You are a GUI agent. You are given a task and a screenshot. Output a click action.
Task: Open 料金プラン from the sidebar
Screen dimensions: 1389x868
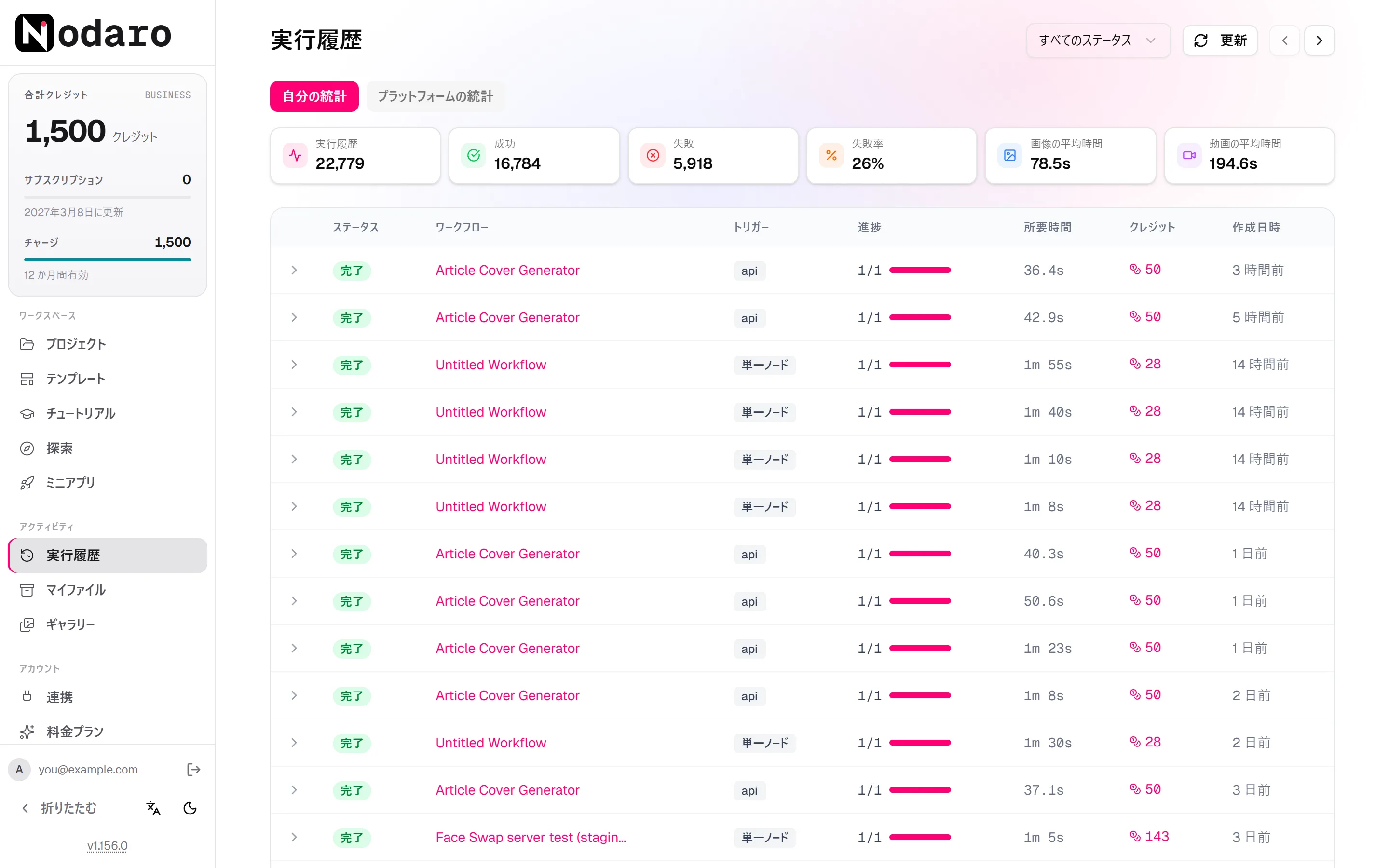(x=108, y=732)
